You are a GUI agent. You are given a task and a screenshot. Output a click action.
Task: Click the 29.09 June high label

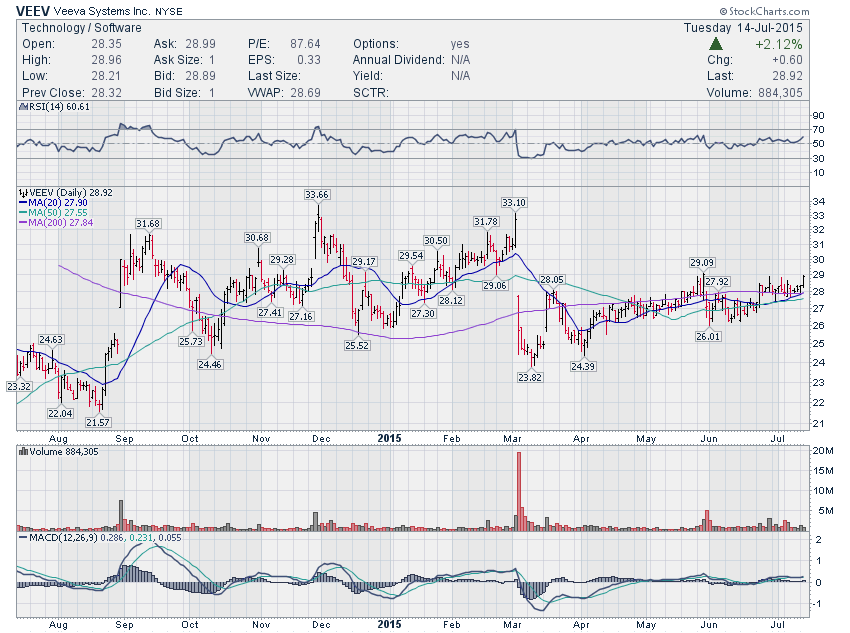702,262
